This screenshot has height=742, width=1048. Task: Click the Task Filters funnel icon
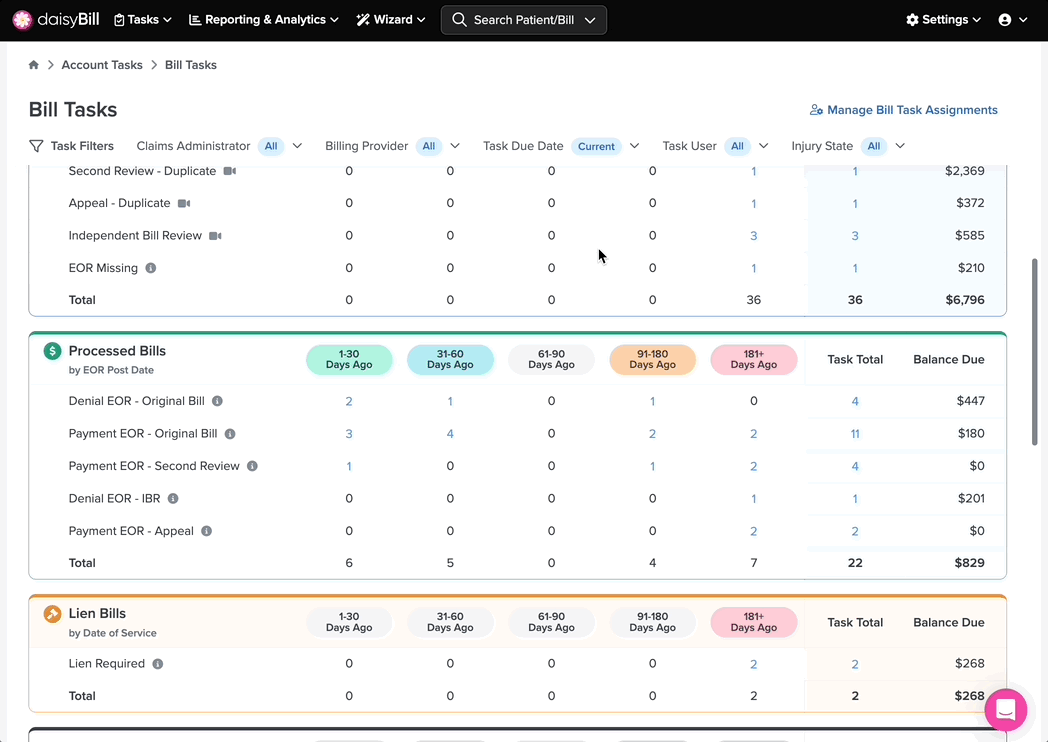tap(36, 146)
